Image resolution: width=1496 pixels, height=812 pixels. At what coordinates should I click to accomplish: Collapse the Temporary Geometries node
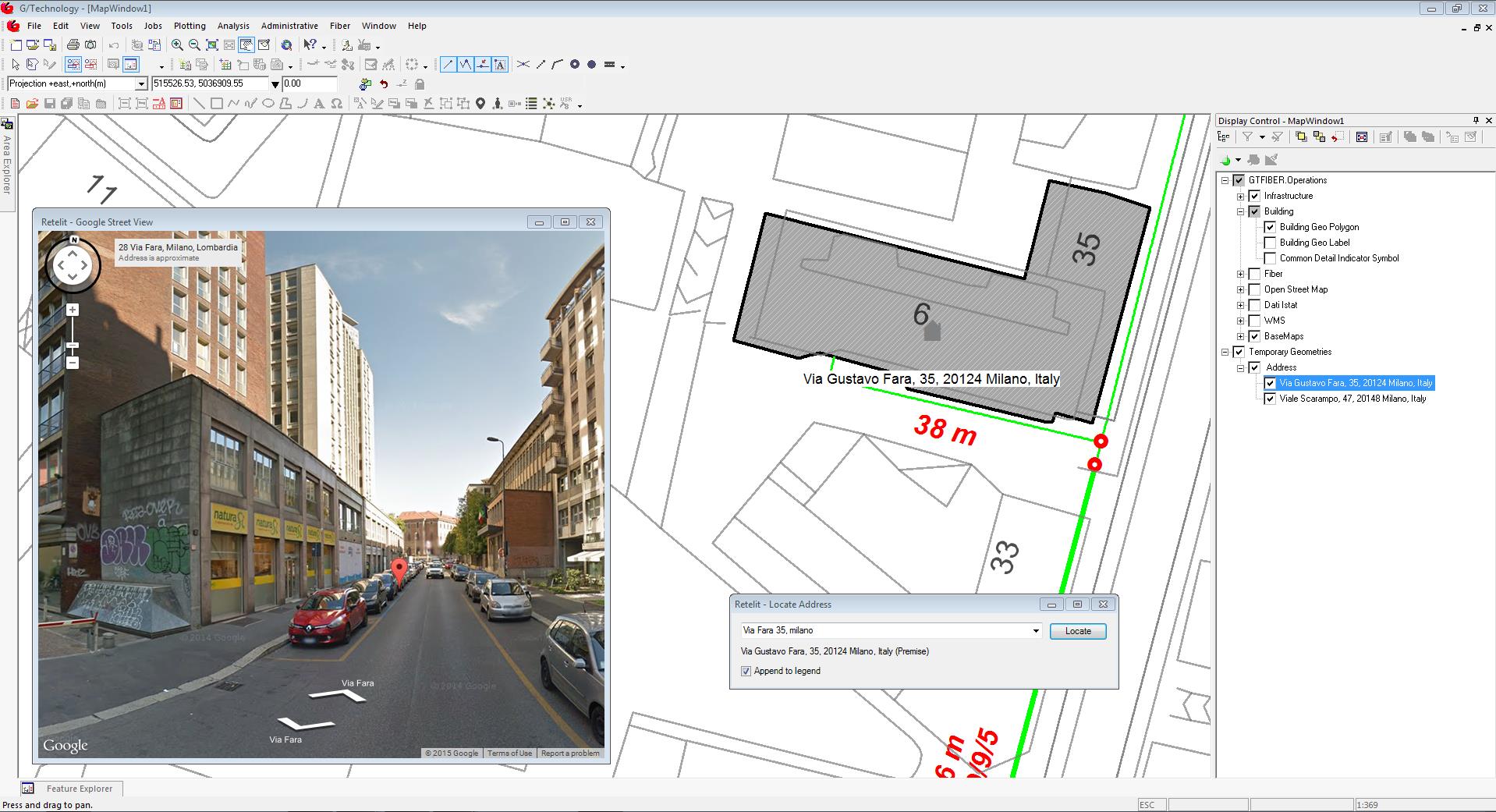pos(1225,352)
